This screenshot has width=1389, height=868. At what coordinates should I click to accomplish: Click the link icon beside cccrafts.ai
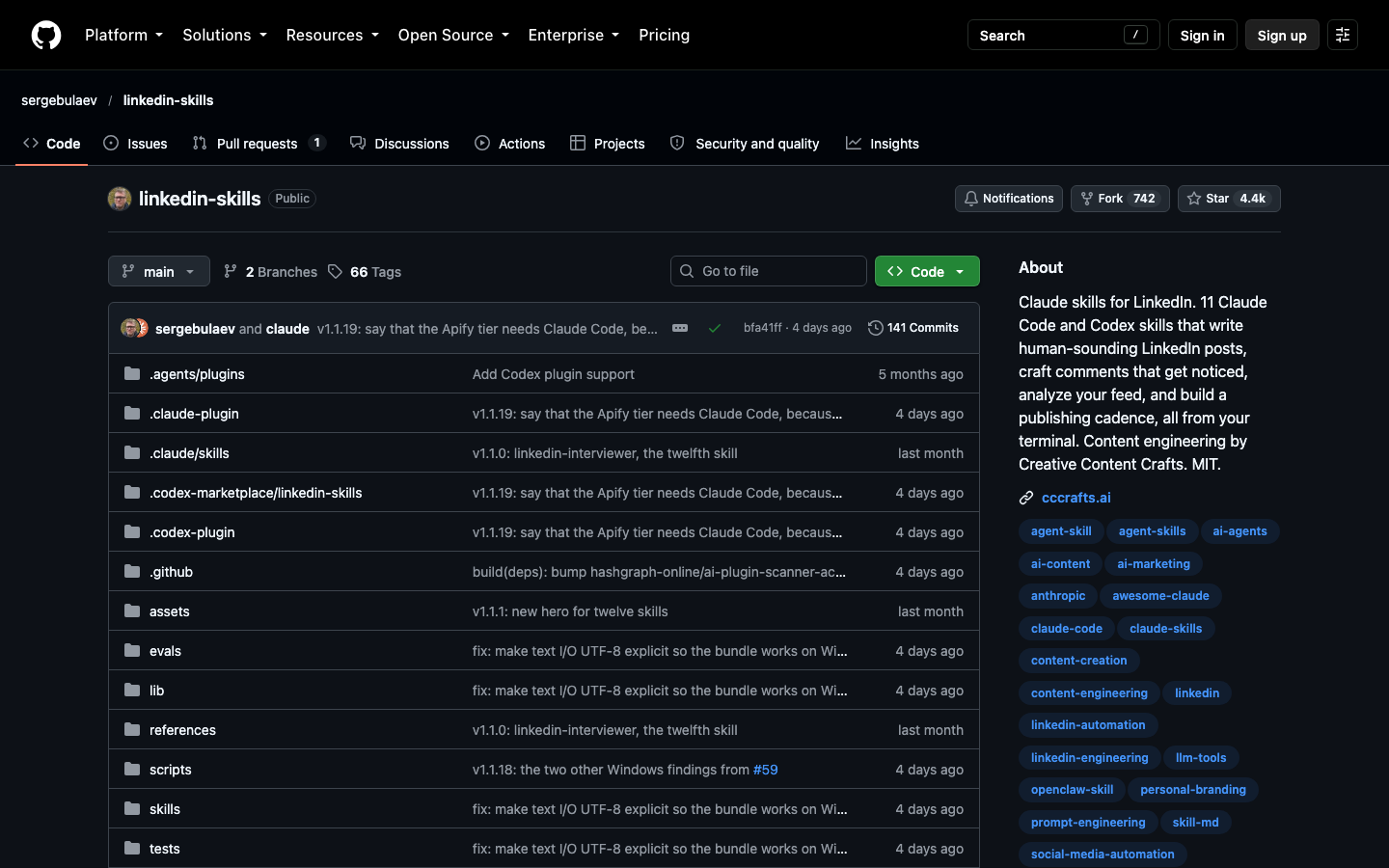coord(1026,498)
